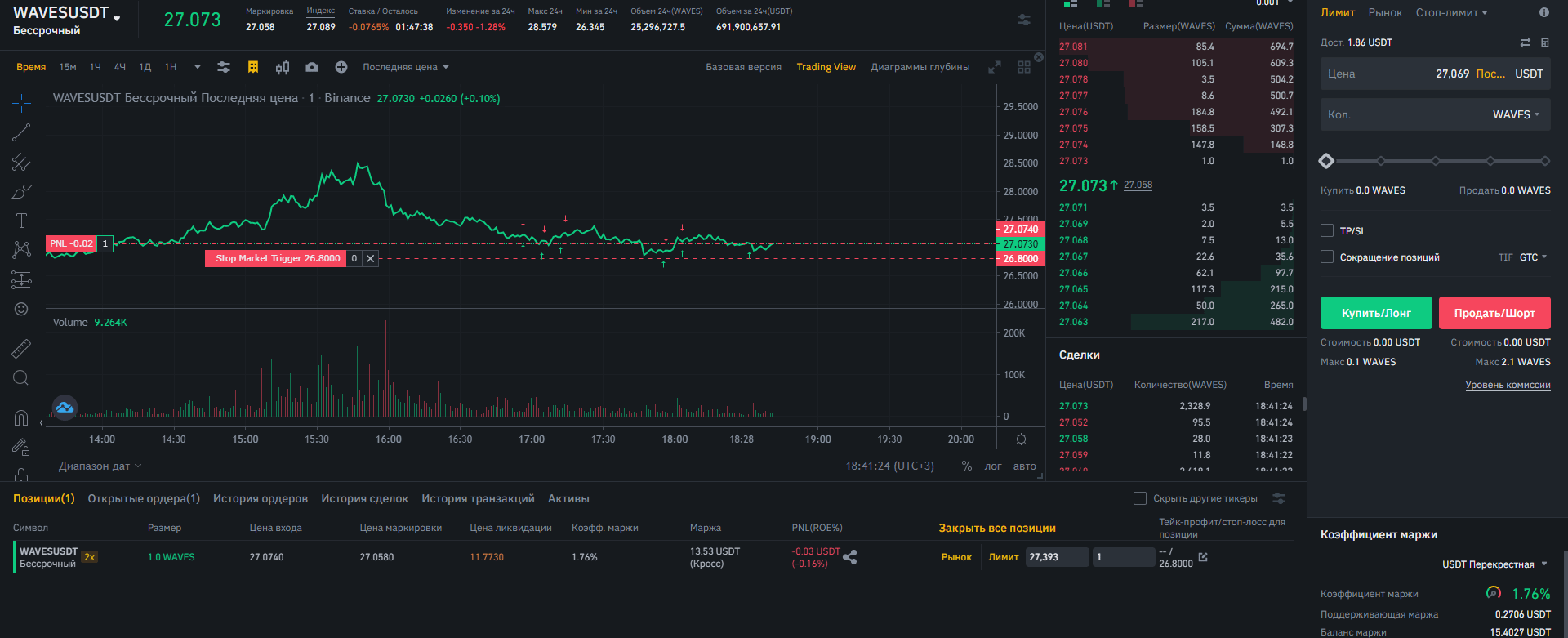
Task: Enable the TP/SL checkbox
Action: click(x=1327, y=230)
